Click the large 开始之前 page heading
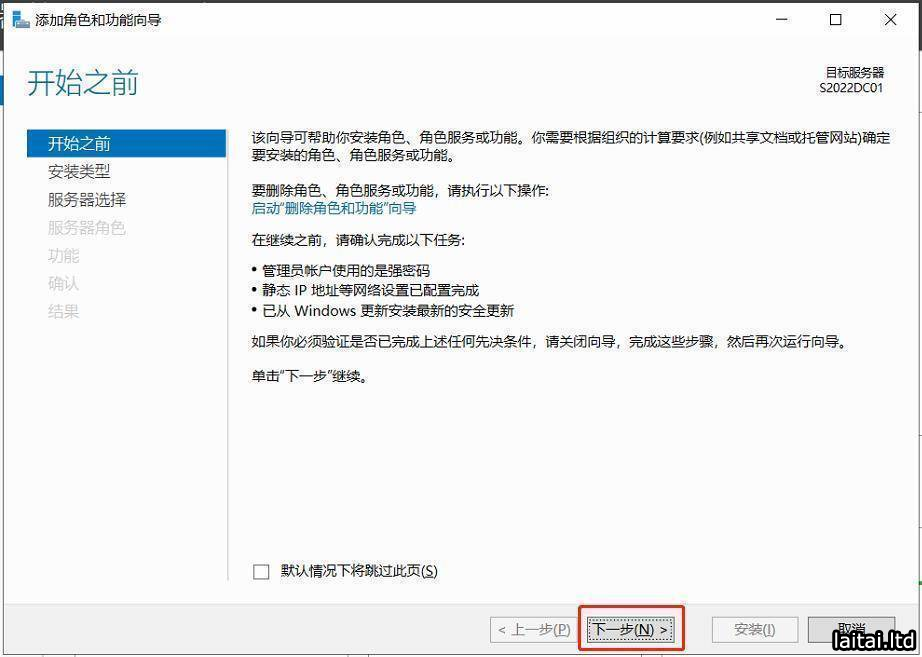 click(x=83, y=82)
